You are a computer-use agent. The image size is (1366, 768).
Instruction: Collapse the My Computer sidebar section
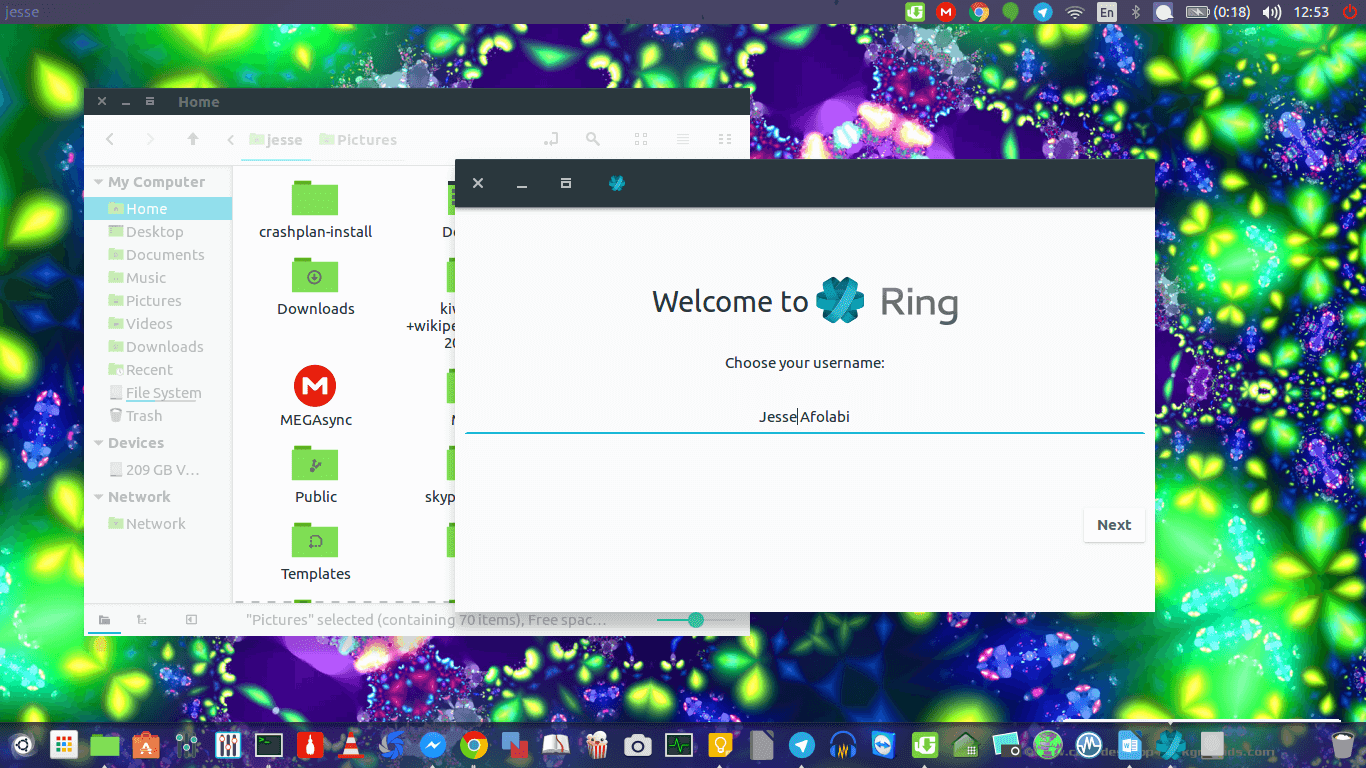pyautogui.click(x=98, y=182)
